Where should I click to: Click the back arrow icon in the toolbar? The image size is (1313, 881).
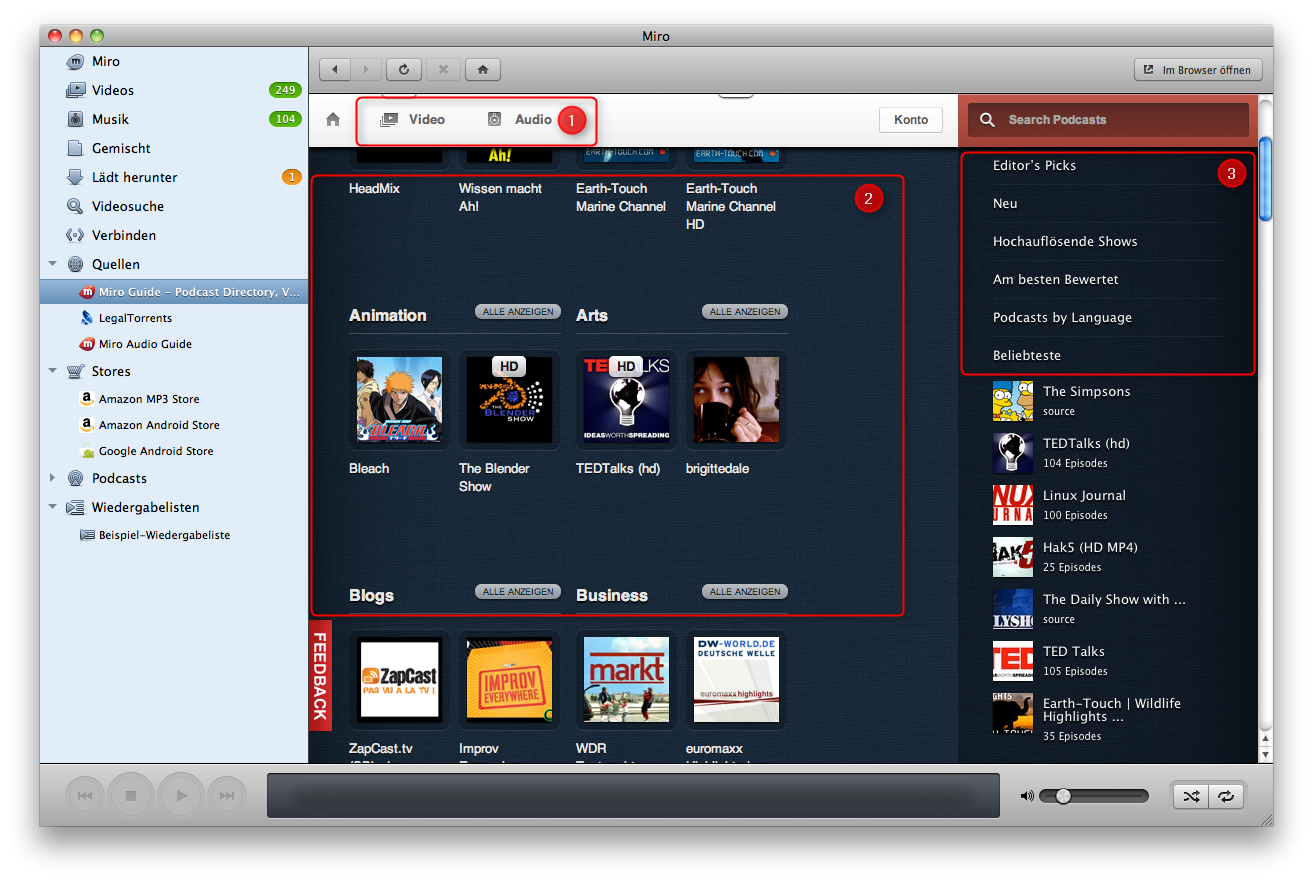point(335,69)
